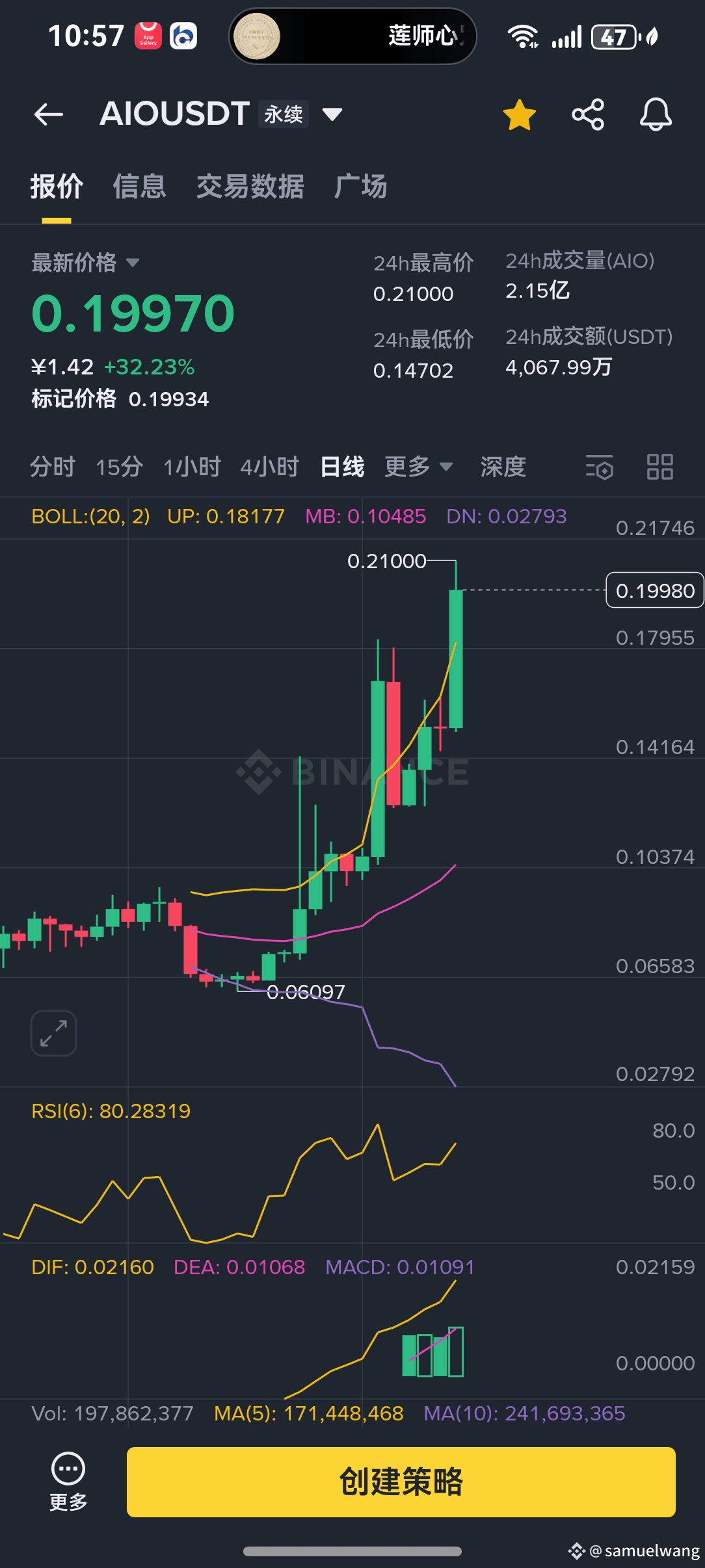Click the 创建策略 button
Viewport: 705px width, 1568px height.
[x=401, y=1482]
